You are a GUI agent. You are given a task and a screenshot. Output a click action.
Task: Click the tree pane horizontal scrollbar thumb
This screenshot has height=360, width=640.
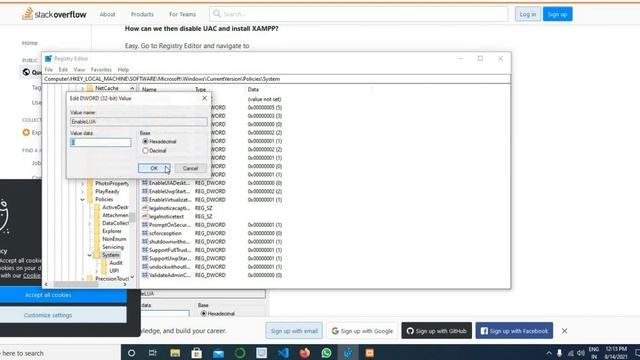point(76,284)
